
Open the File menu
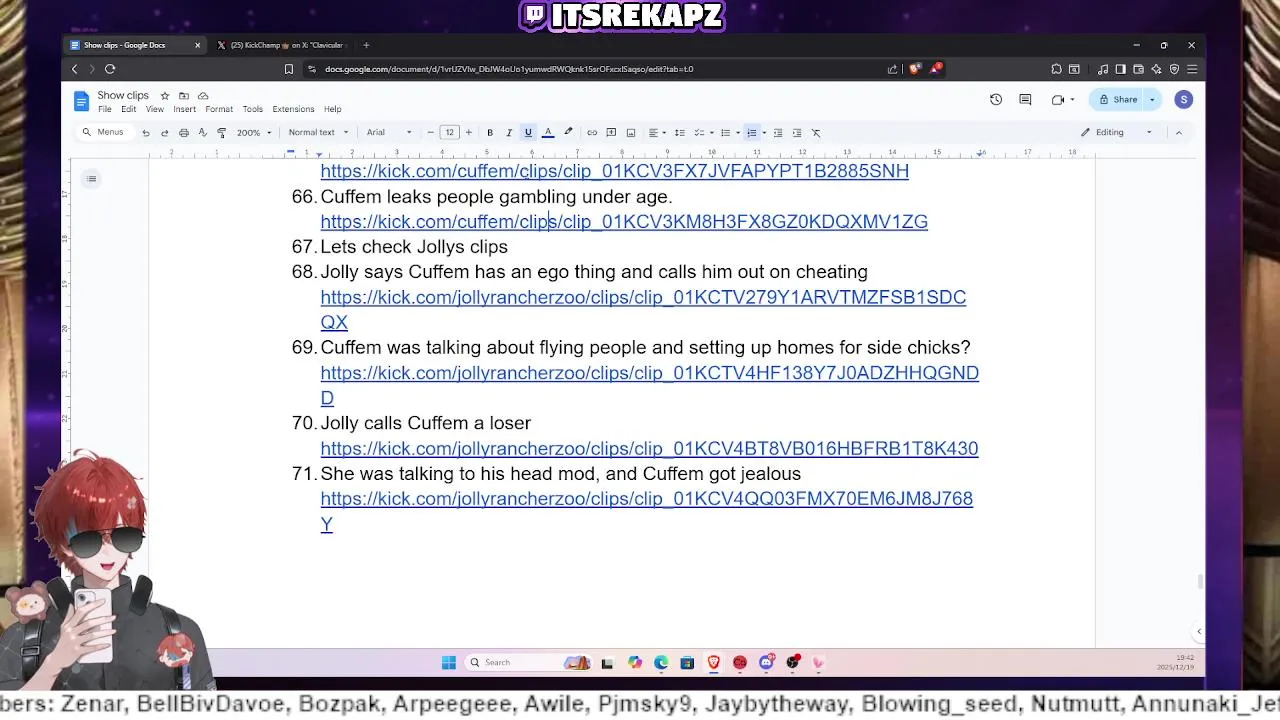[x=104, y=109]
